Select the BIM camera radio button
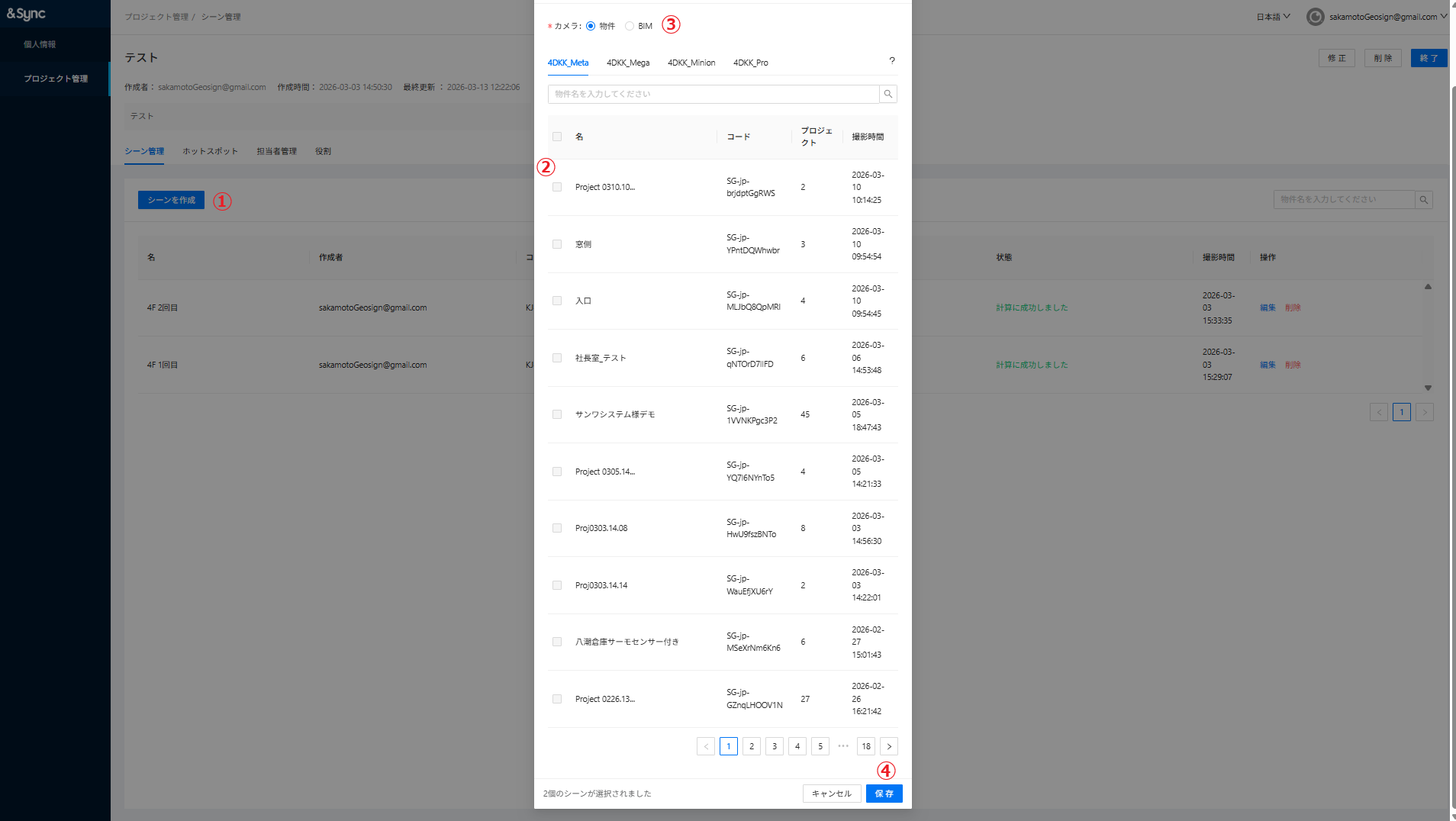Viewport: 1456px width, 821px height. (630, 26)
